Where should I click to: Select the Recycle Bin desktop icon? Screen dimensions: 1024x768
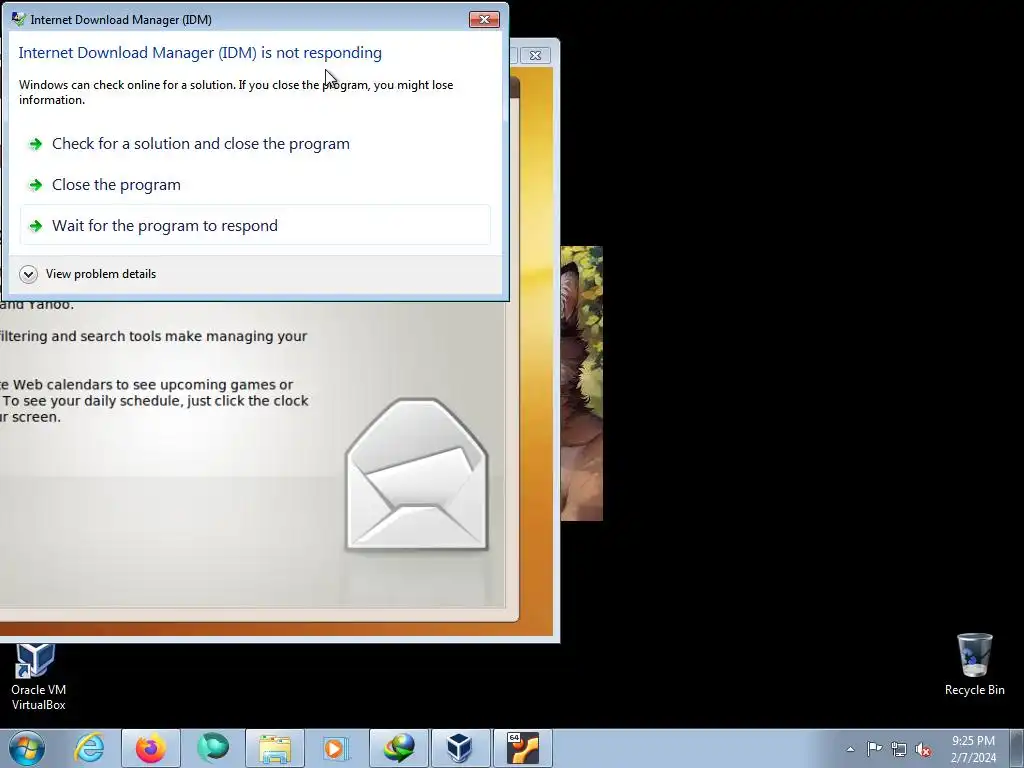pos(974,664)
